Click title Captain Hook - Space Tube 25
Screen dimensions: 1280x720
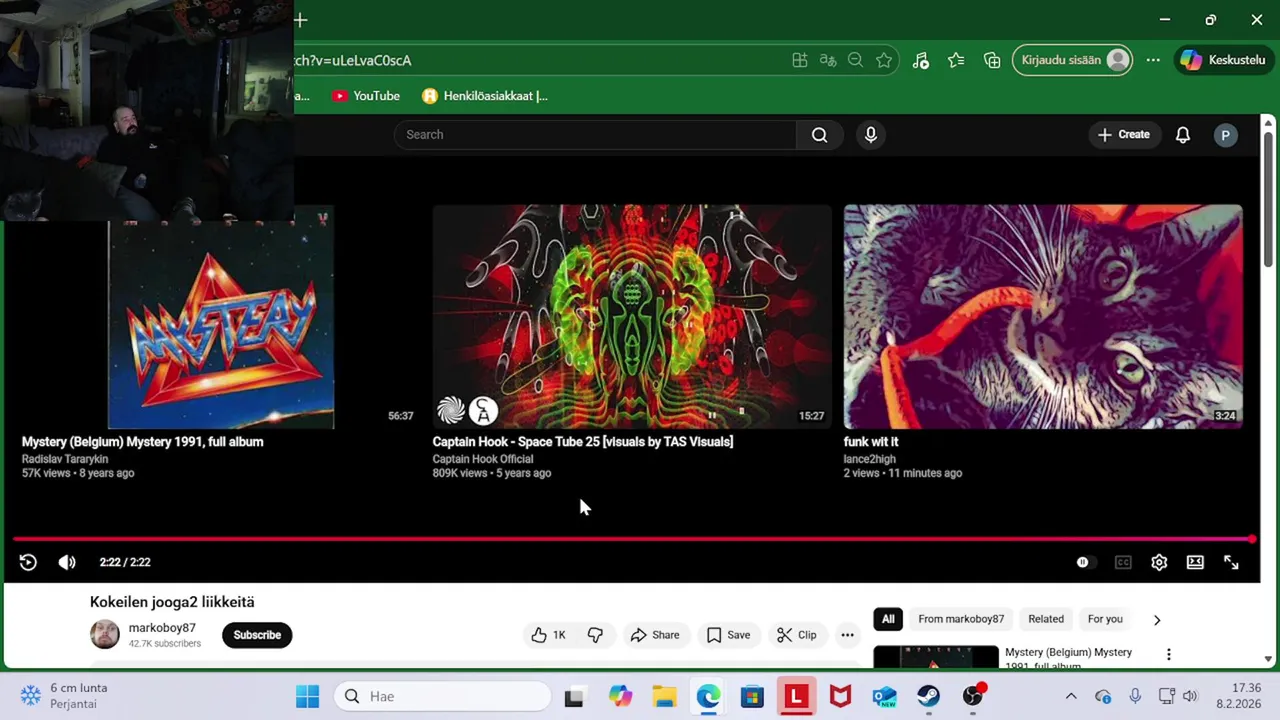click(583, 442)
